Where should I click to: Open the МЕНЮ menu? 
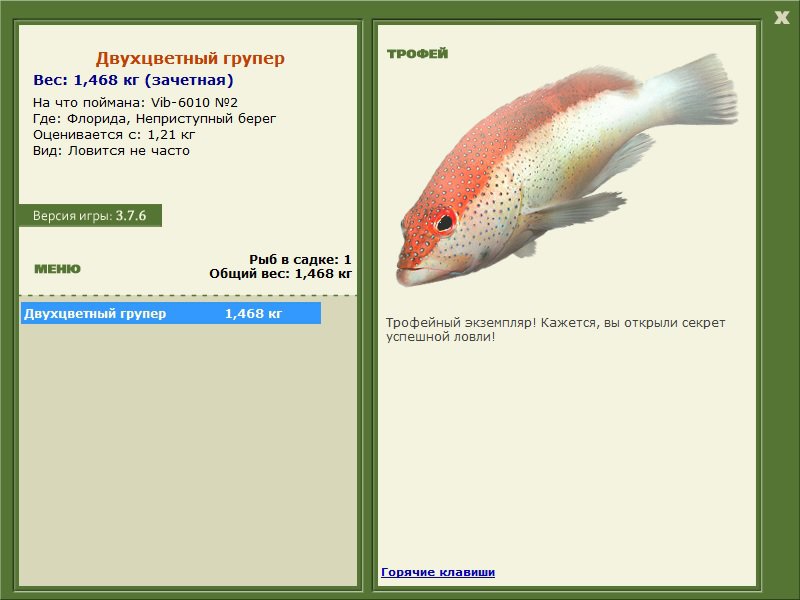pos(57,269)
